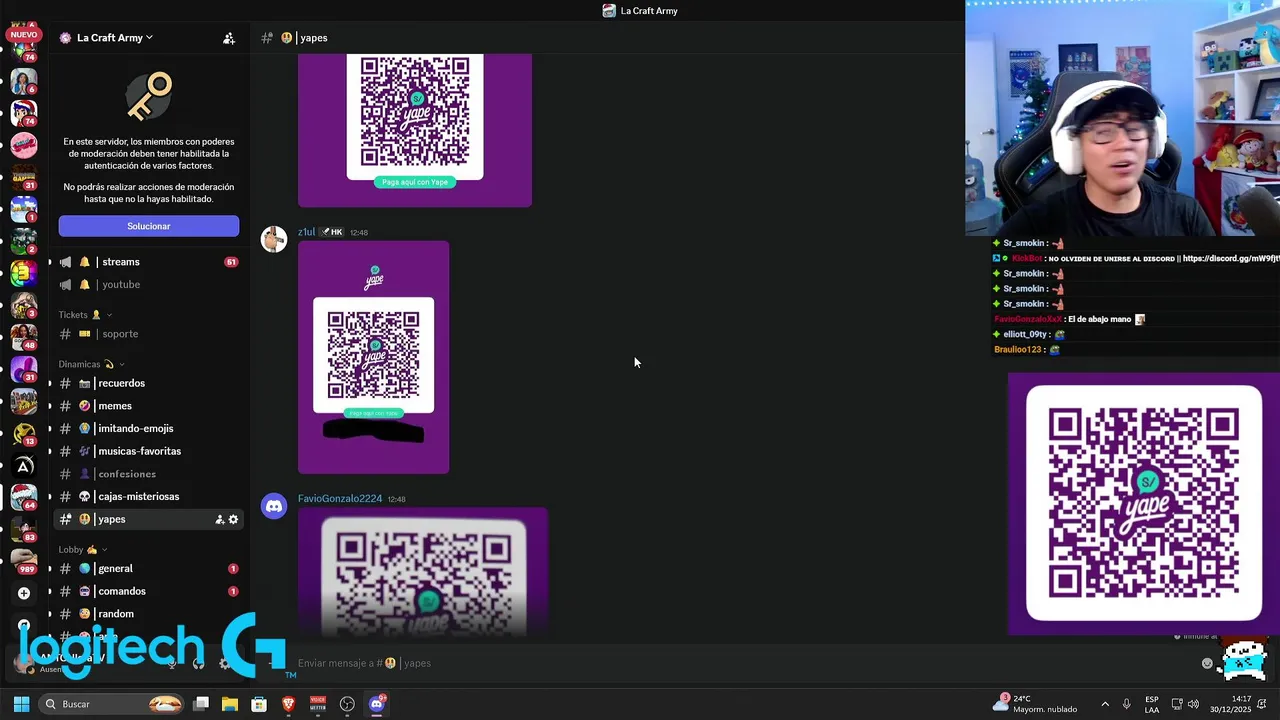Click the microphone icon in system tray
This screenshot has height=720, width=1280.
pos(1127,704)
